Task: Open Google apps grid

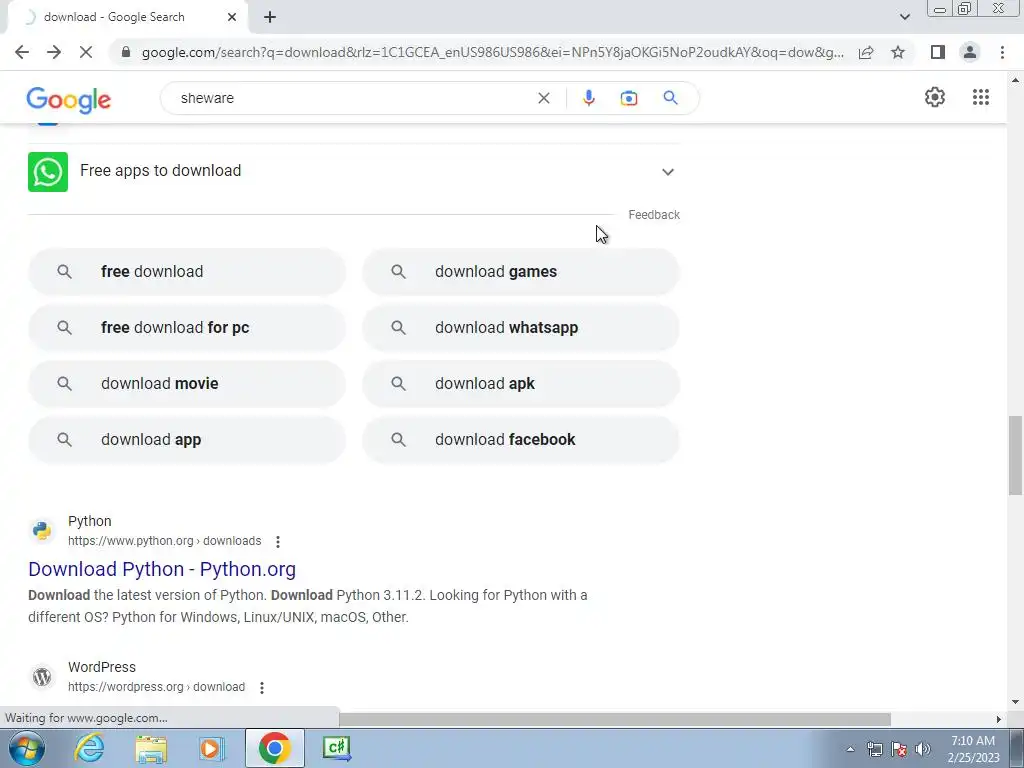Action: pos(980,97)
